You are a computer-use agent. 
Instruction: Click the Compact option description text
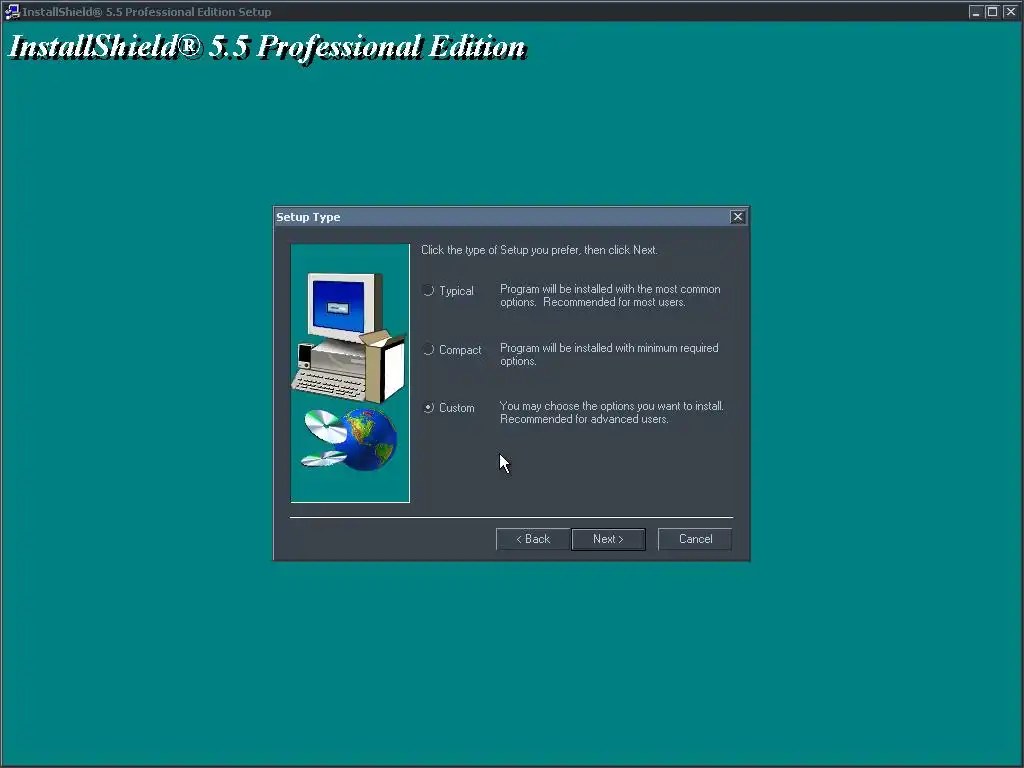609,354
